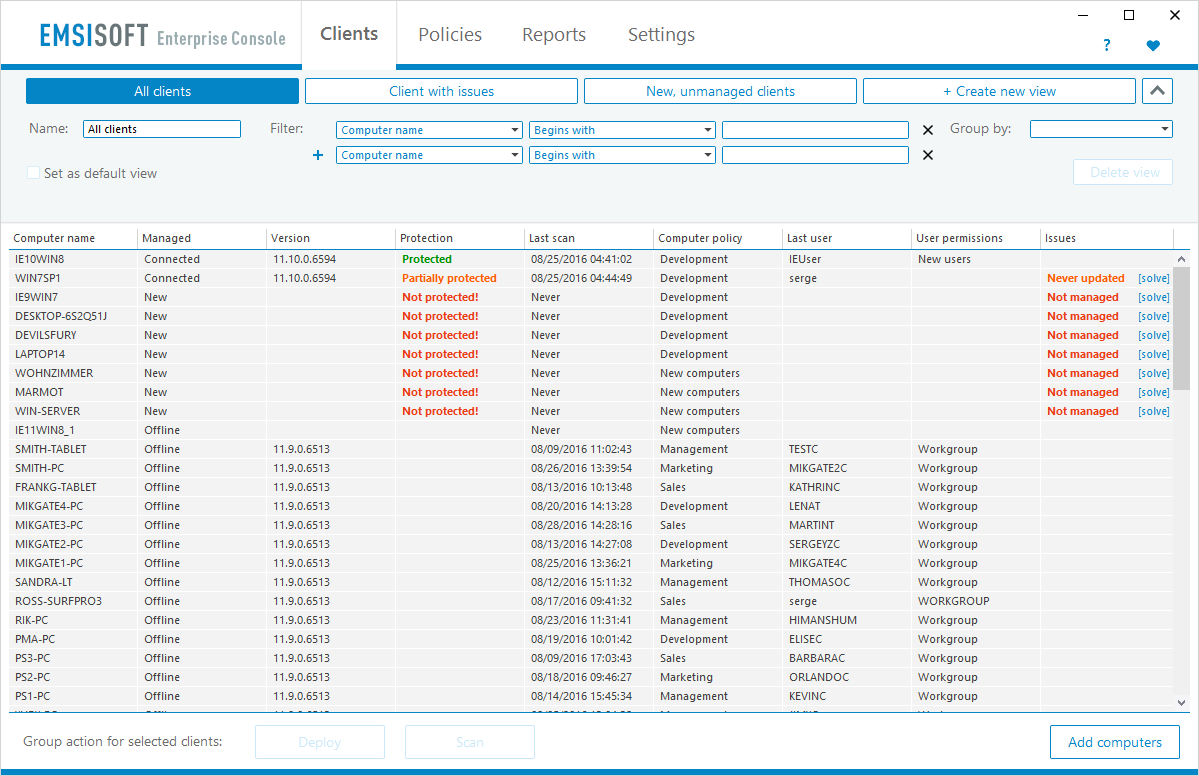This screenshot has height=776, width=1199.
Task: Sort by Protection column header
Action: pyautogui.click(x=427, y=238)
